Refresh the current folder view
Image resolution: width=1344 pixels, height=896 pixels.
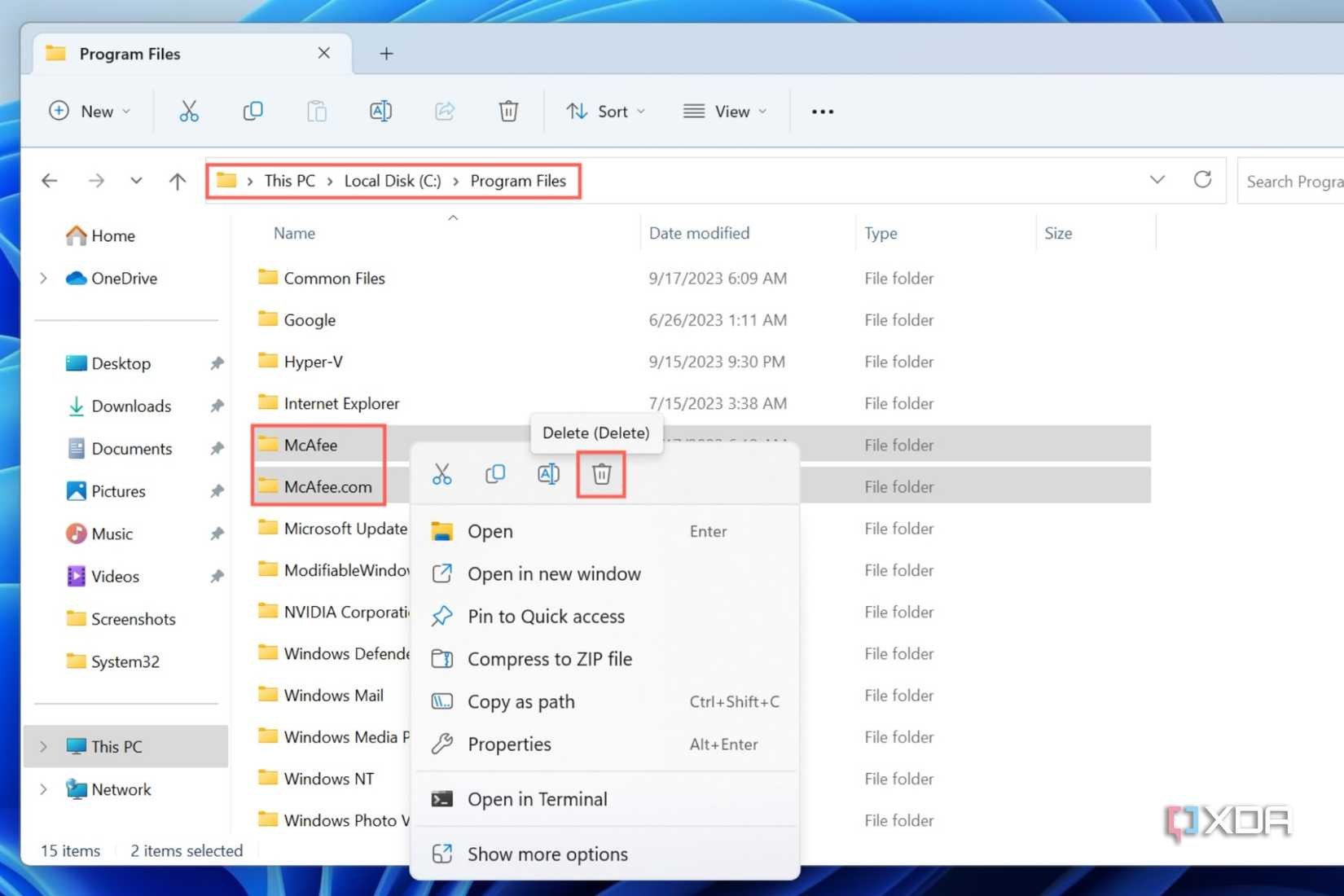(x=1202, y=180)
